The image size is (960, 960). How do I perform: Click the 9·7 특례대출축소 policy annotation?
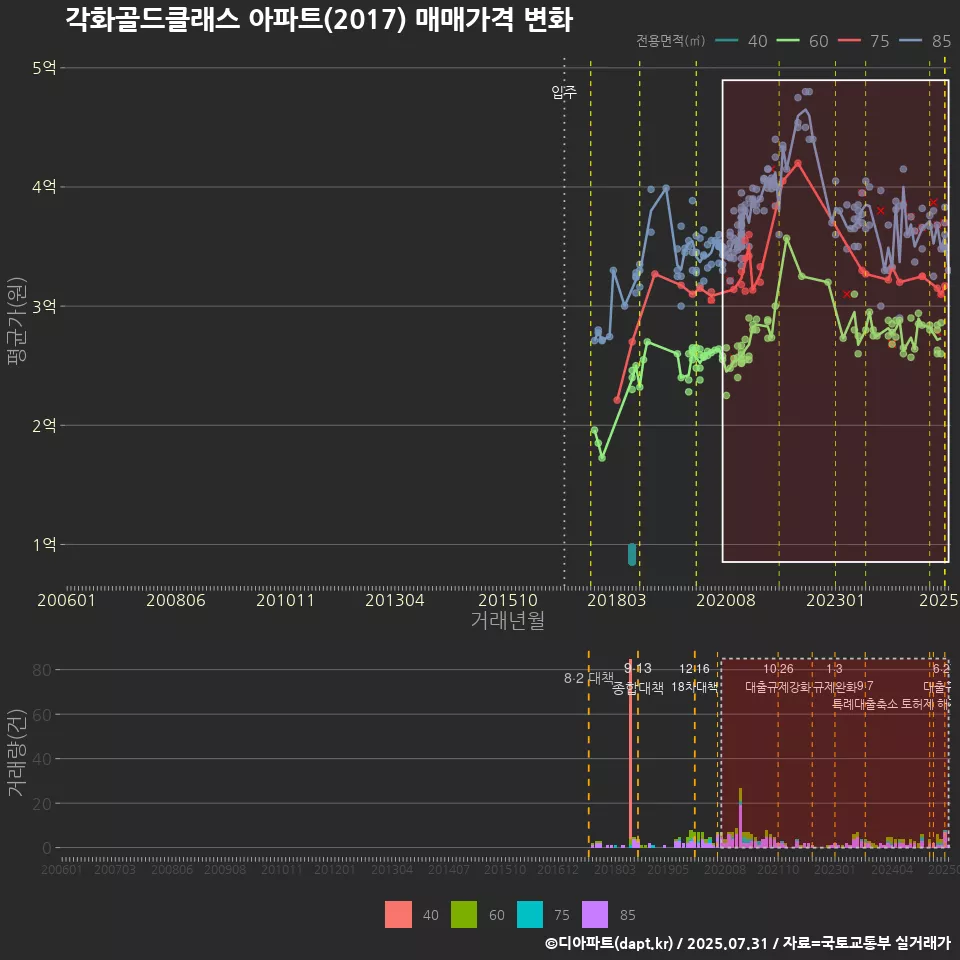point(865,695)
